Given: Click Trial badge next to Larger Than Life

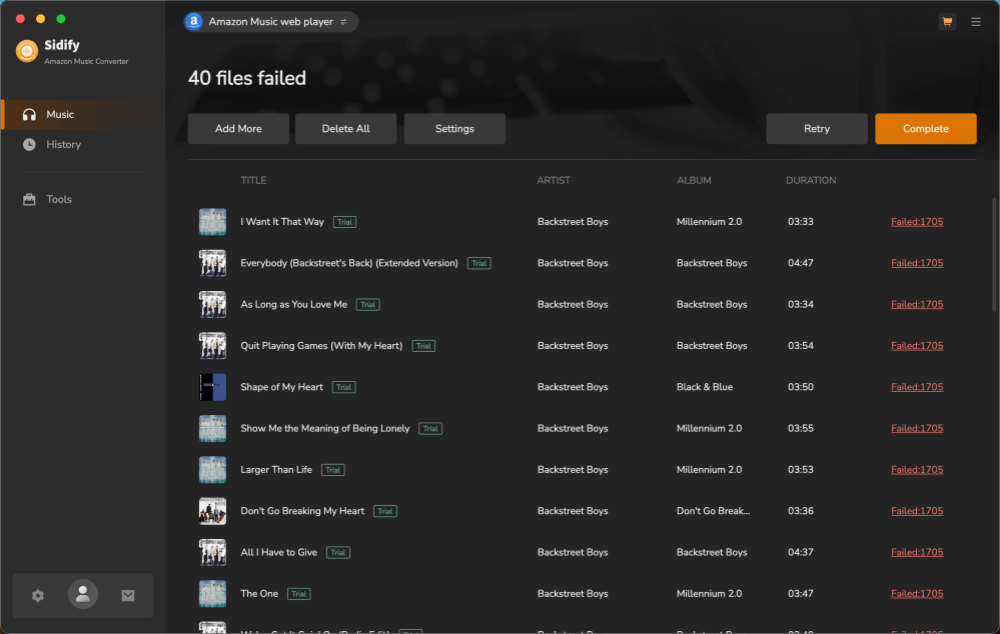Looking at the screenshot, I should 333,470.
